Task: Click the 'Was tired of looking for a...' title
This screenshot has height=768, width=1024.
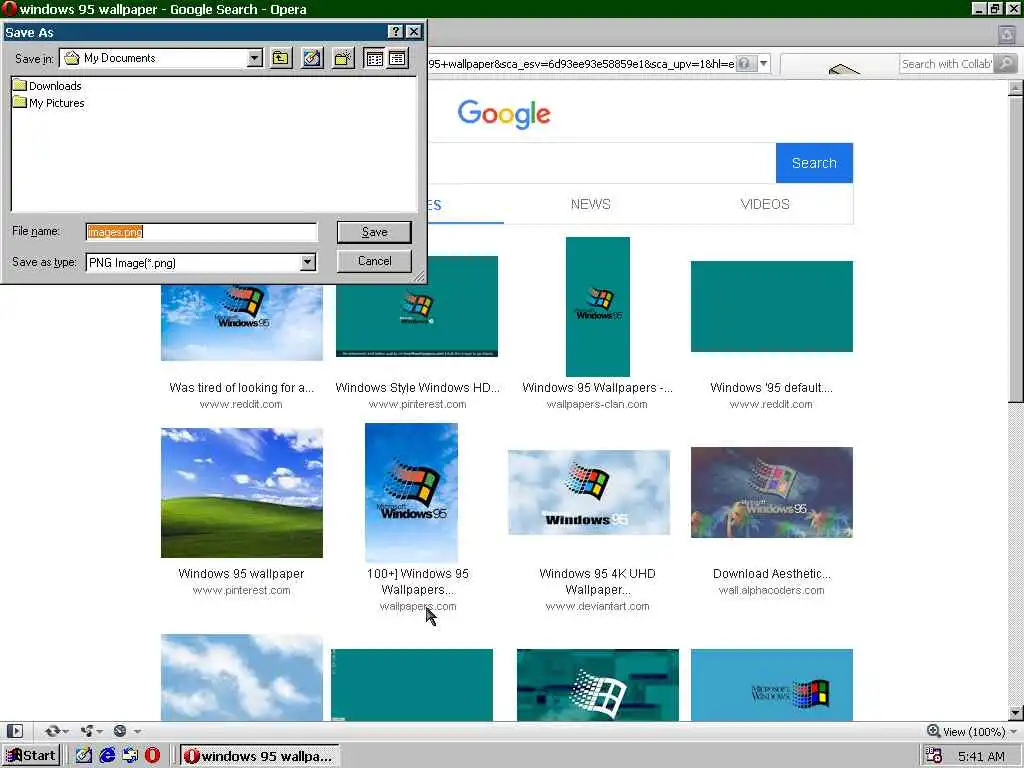Action: click(x=242, y=387)
